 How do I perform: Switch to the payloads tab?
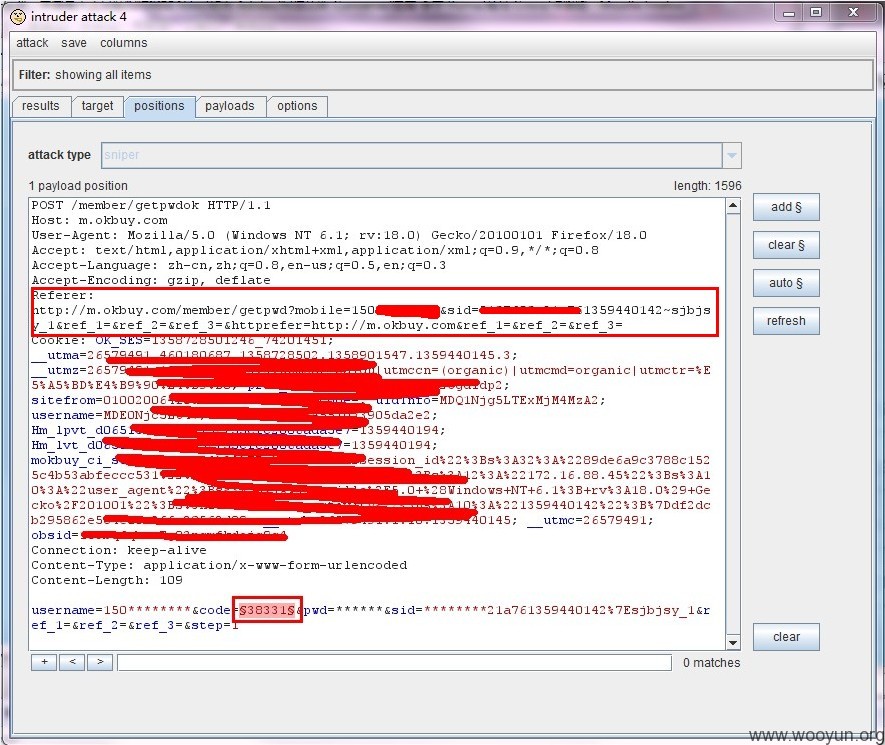point(230,106)
